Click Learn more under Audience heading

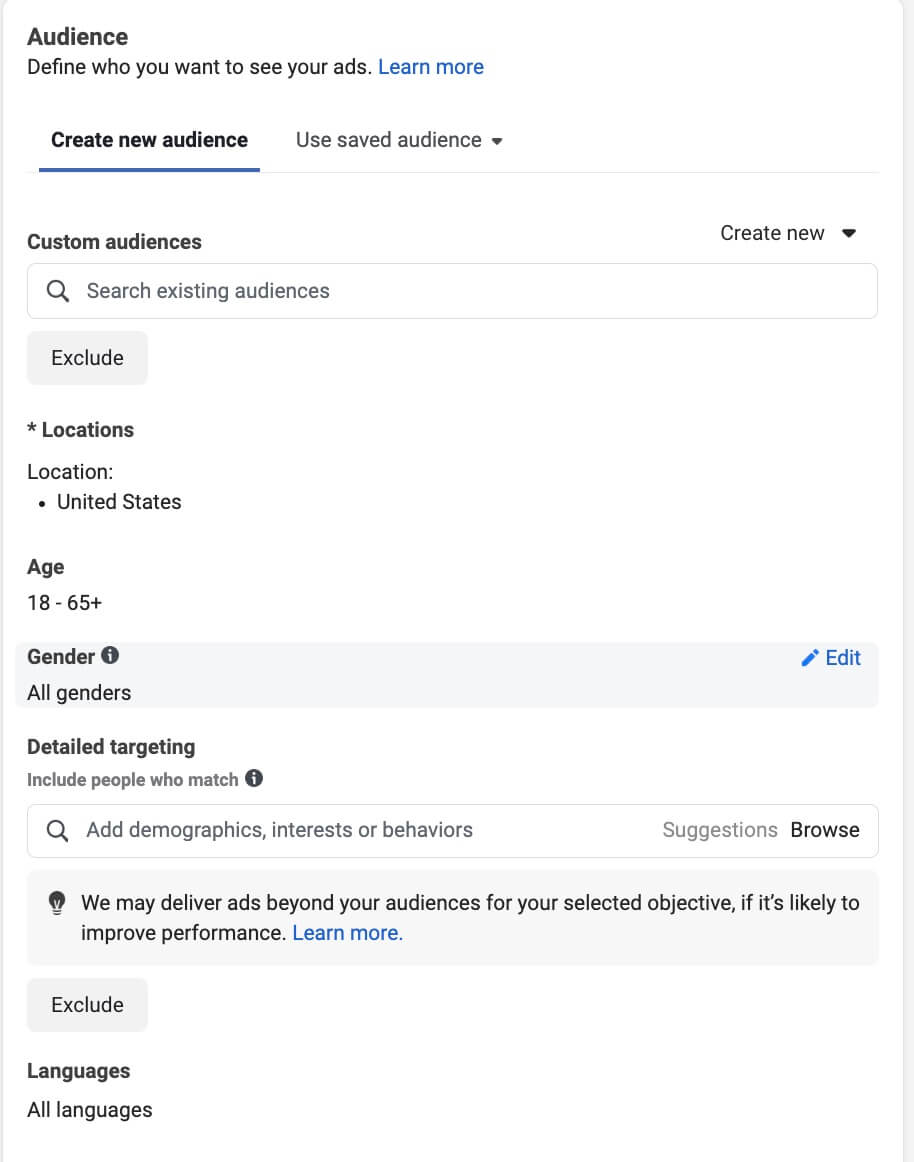pyautogui.click(x=430, y=66)
